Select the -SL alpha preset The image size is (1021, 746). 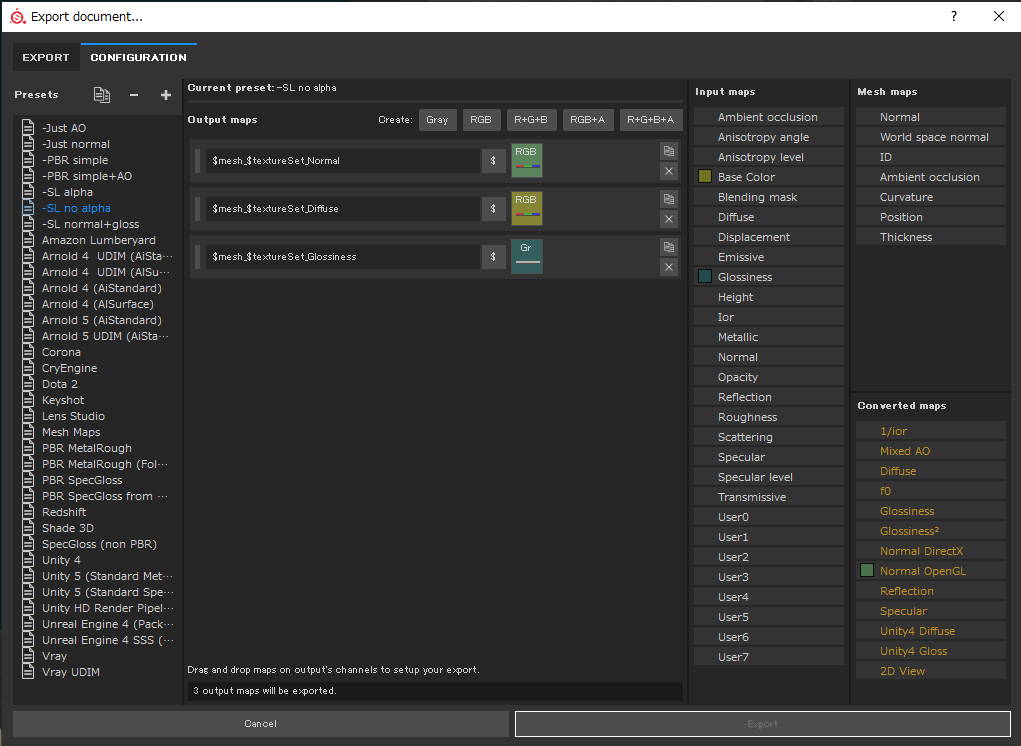point(67,192)
